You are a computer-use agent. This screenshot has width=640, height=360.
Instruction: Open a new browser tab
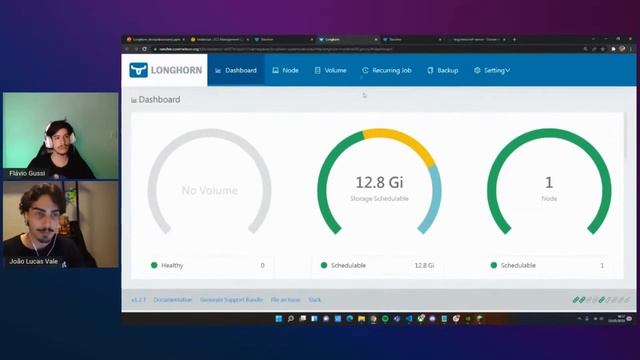(x=514, y=40)
